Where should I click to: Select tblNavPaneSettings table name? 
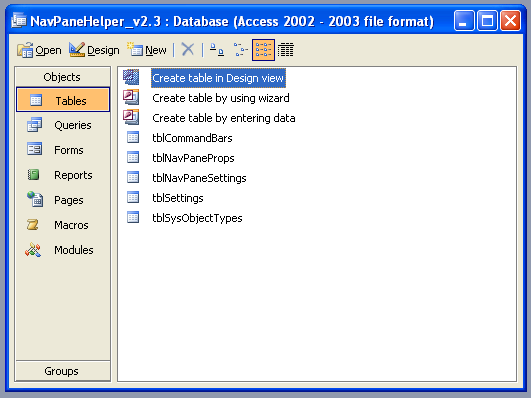[x=199, y=178]
